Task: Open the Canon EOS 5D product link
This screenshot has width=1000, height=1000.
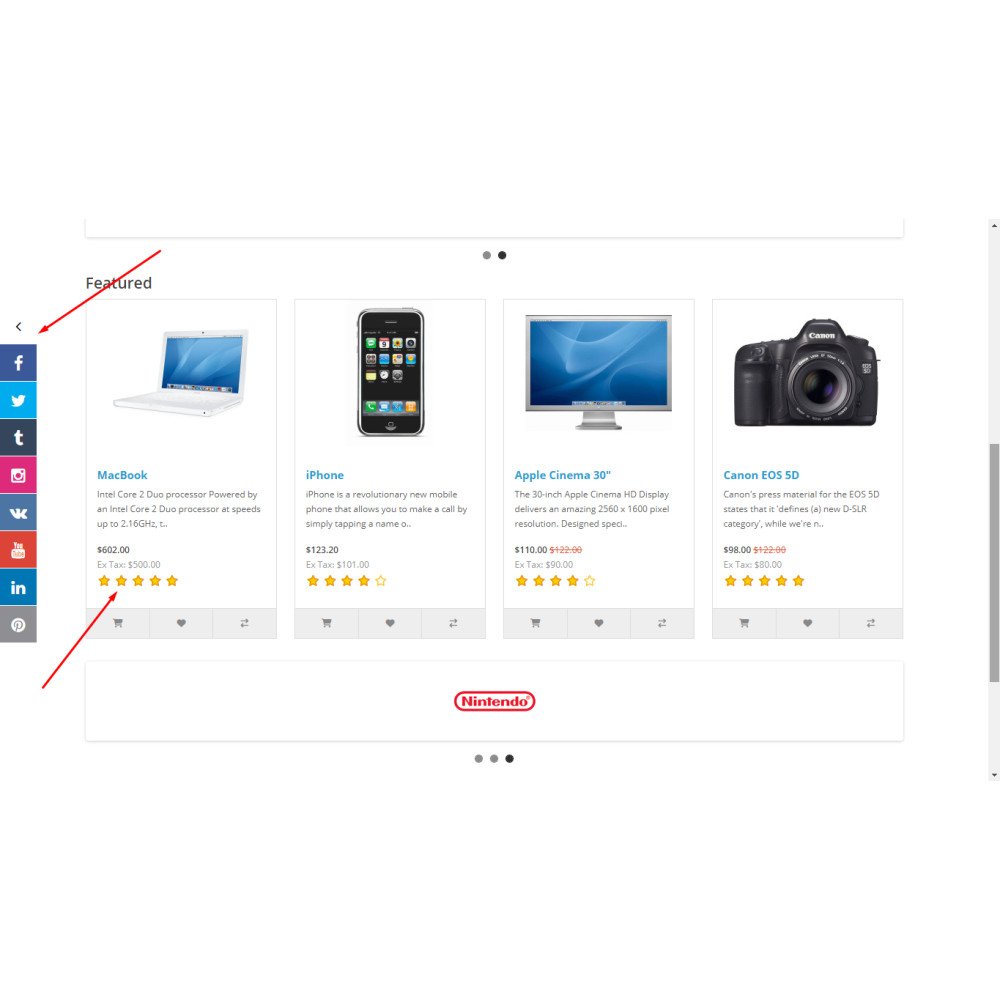Action: click(761, 475)
